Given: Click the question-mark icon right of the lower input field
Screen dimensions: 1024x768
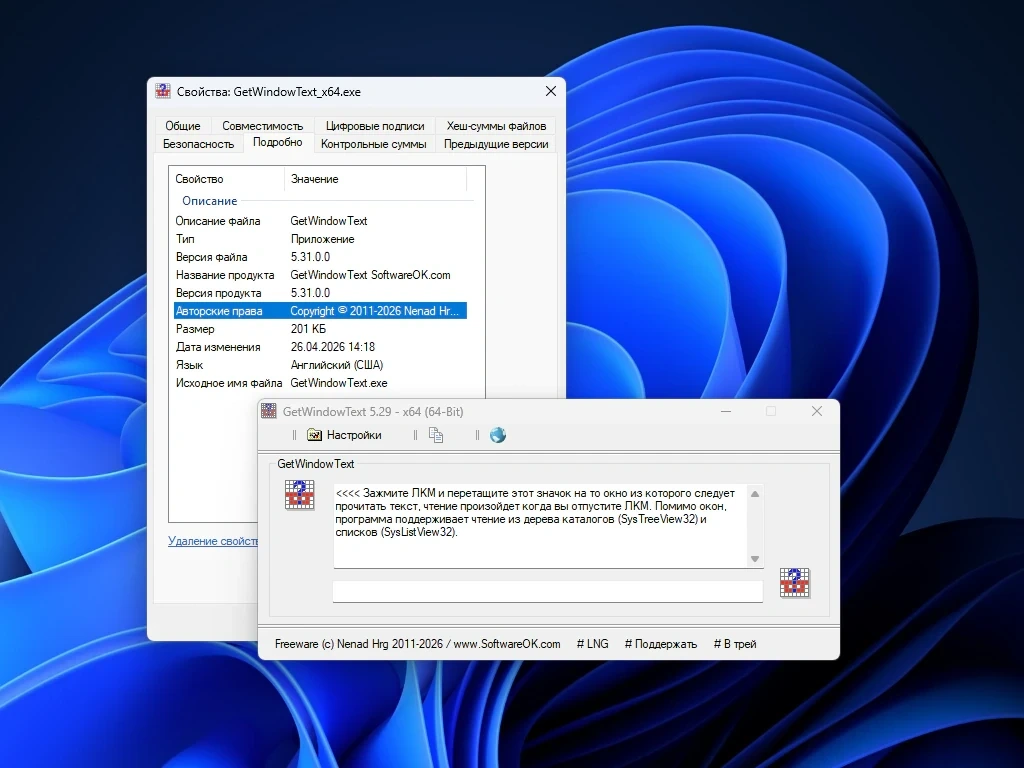Looking at the screenshot, I should [x=795, y=583].
